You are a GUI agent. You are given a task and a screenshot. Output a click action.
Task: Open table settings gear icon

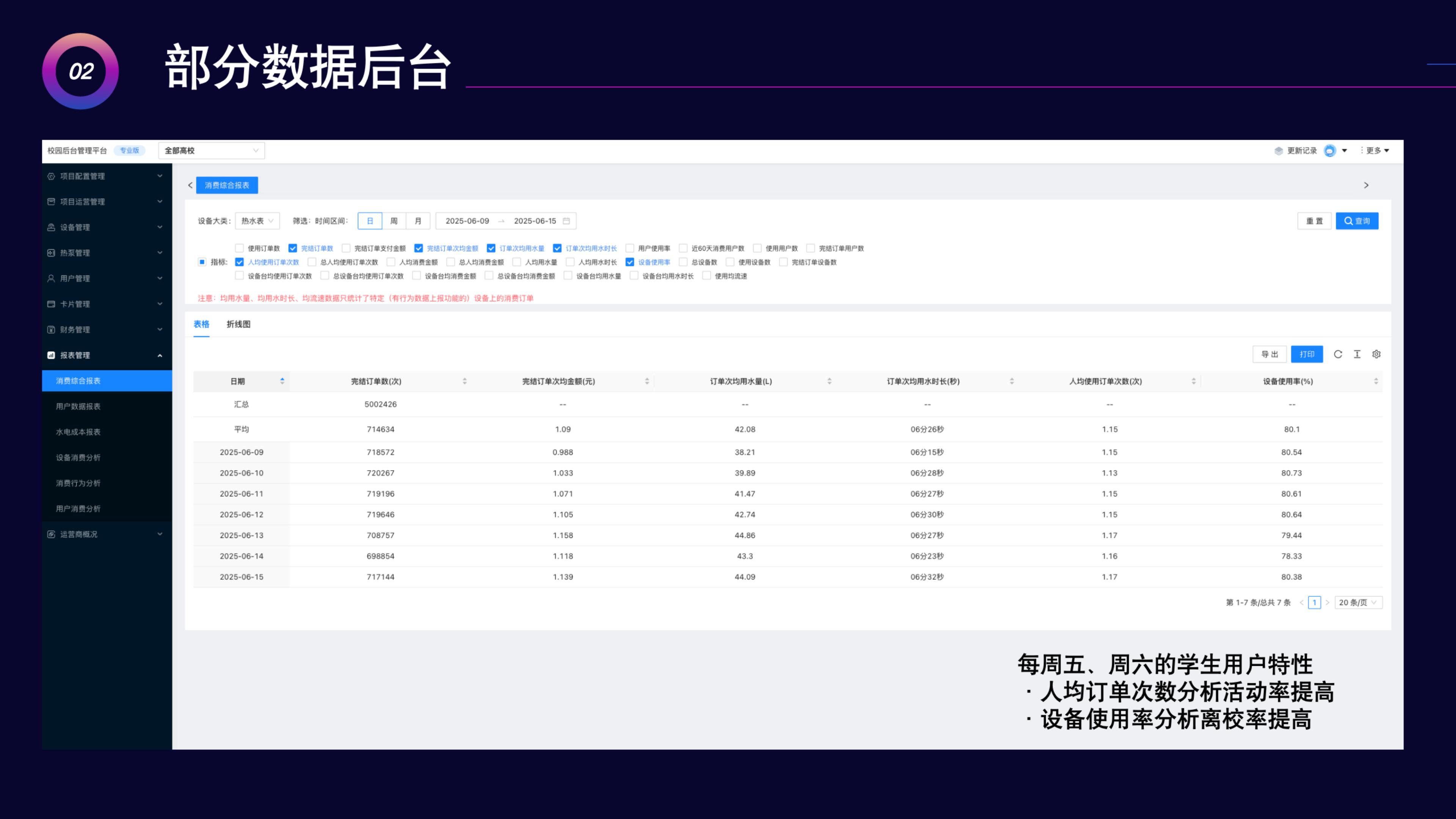(1376, 354)
